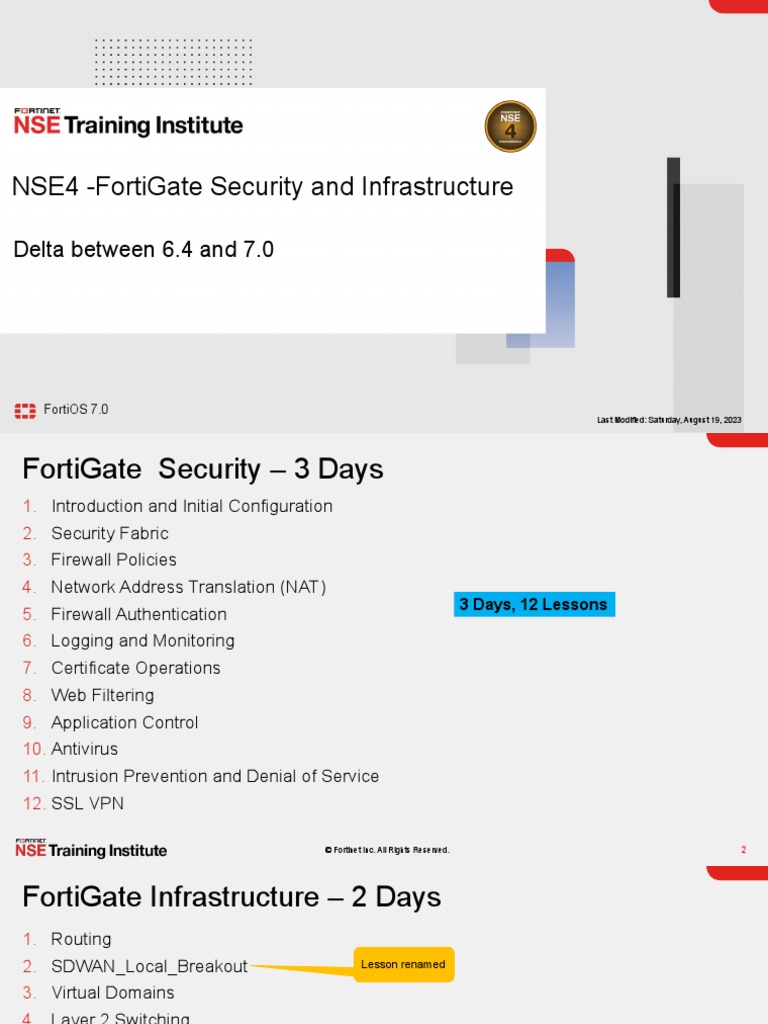The image size is (768, 1024).
Task: Click the NSE 4 gold badge icon
Action: (510, 126)
